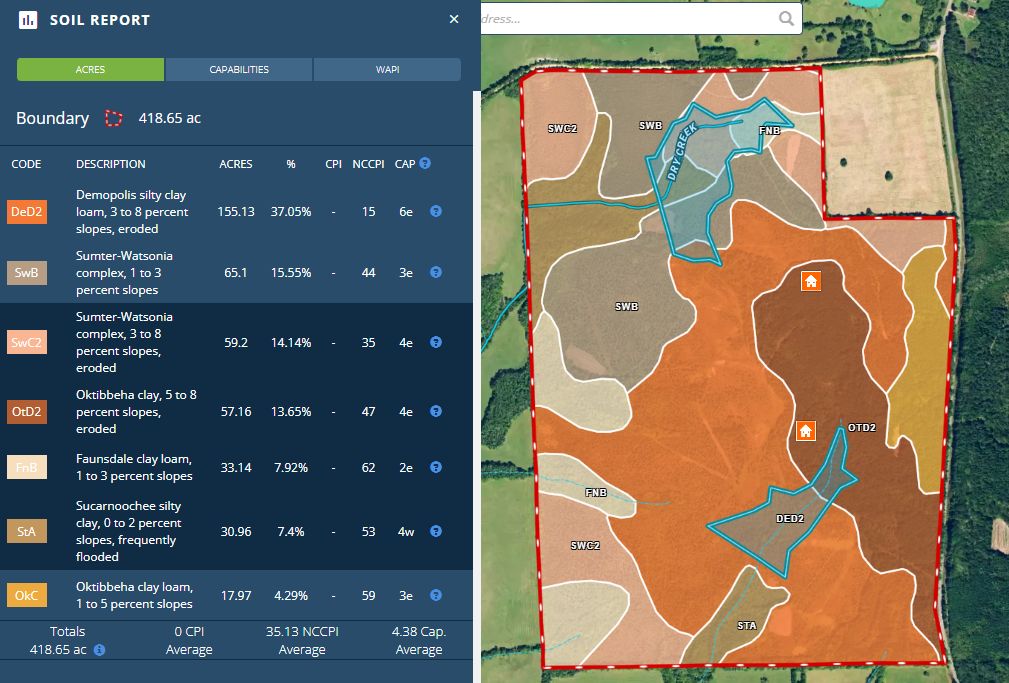Click the red dashed boundary icon beside Boundary
Image resolution: width=1009 pixels, height=683 pixels.
[x=113, y=118]
